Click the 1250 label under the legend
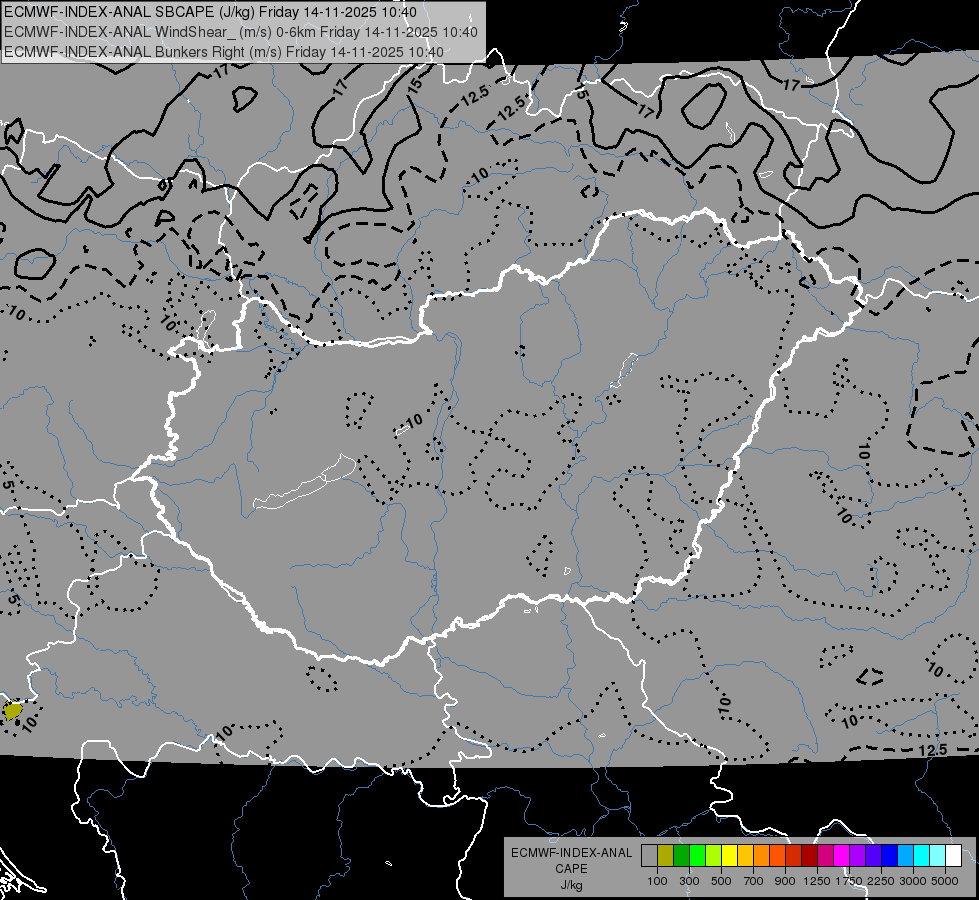The height and width of the screenshot is (900, 979). click(817, 881)
